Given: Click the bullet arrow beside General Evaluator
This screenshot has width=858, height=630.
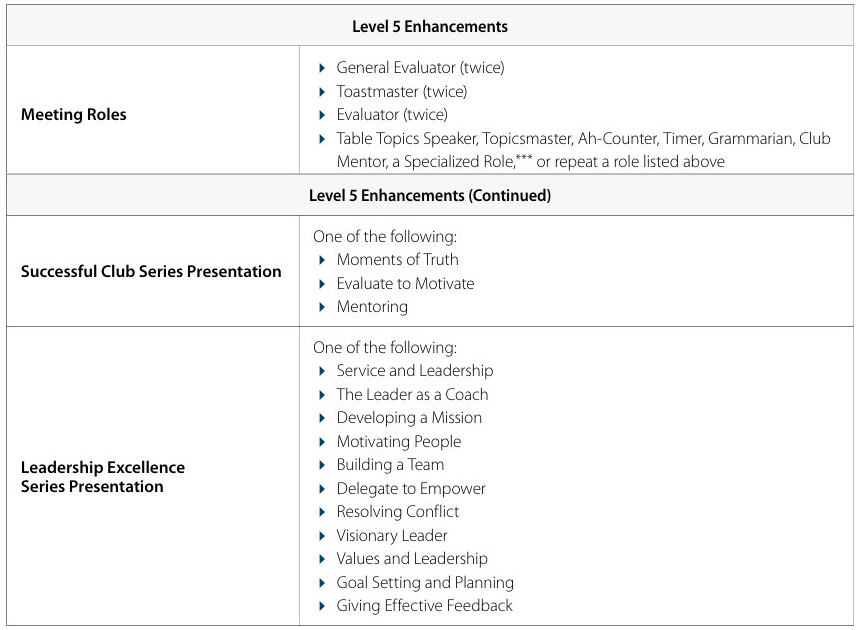Looking at the screenshot, I should (322, 68).
